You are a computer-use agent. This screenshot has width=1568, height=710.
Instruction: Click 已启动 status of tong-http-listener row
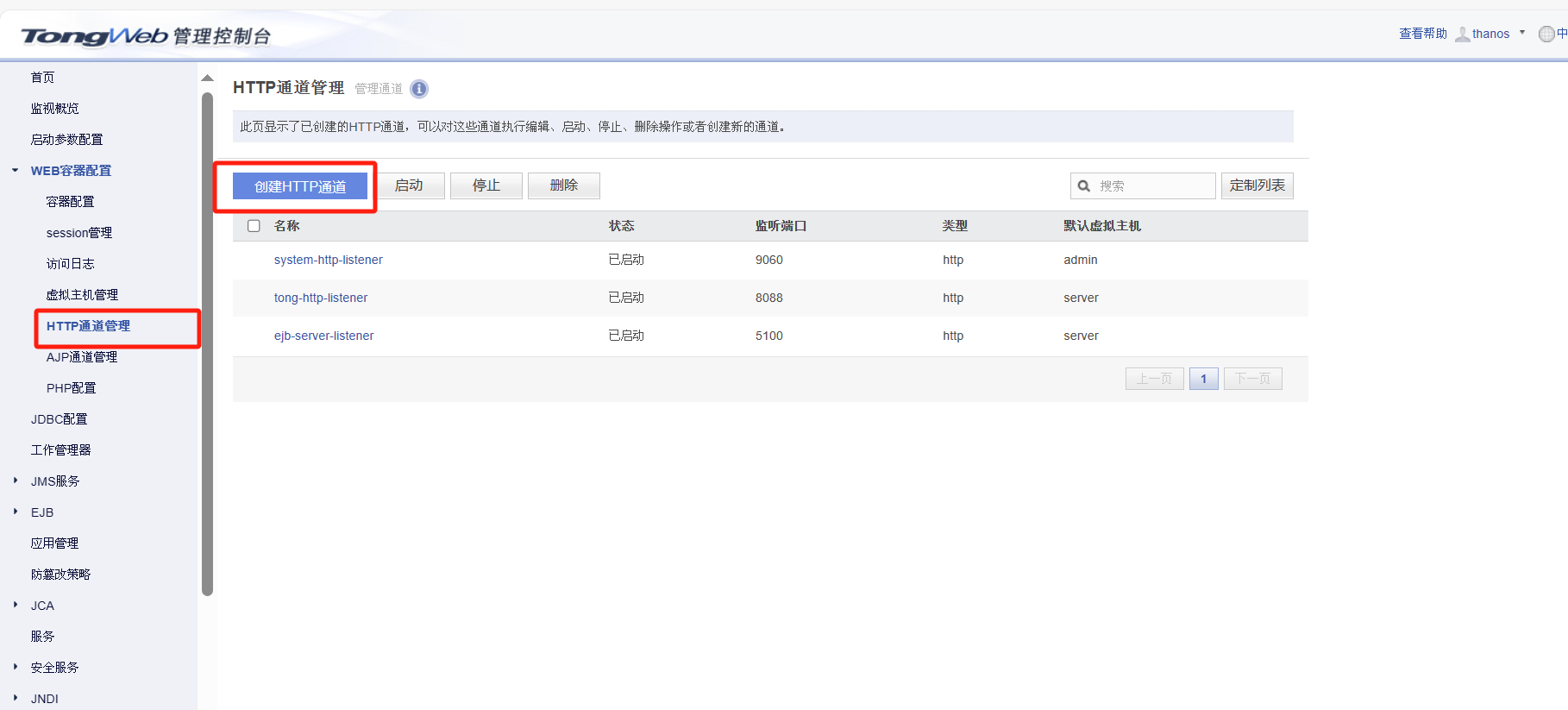(x=627, y=298)
